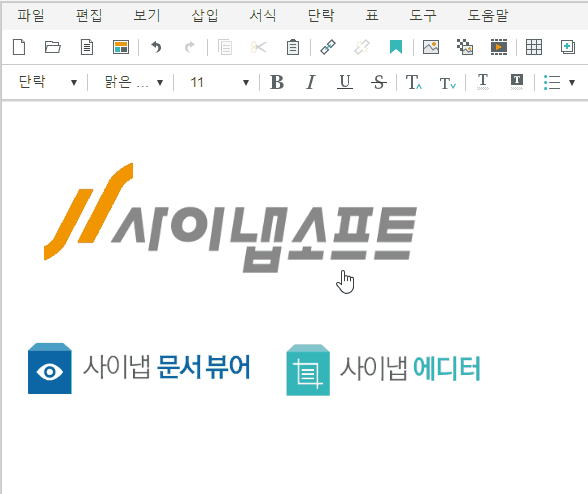Image resolution: width=588 pixels, height=494 pixels.
Task: Redo the undone action
Action: tap(190, 47)
